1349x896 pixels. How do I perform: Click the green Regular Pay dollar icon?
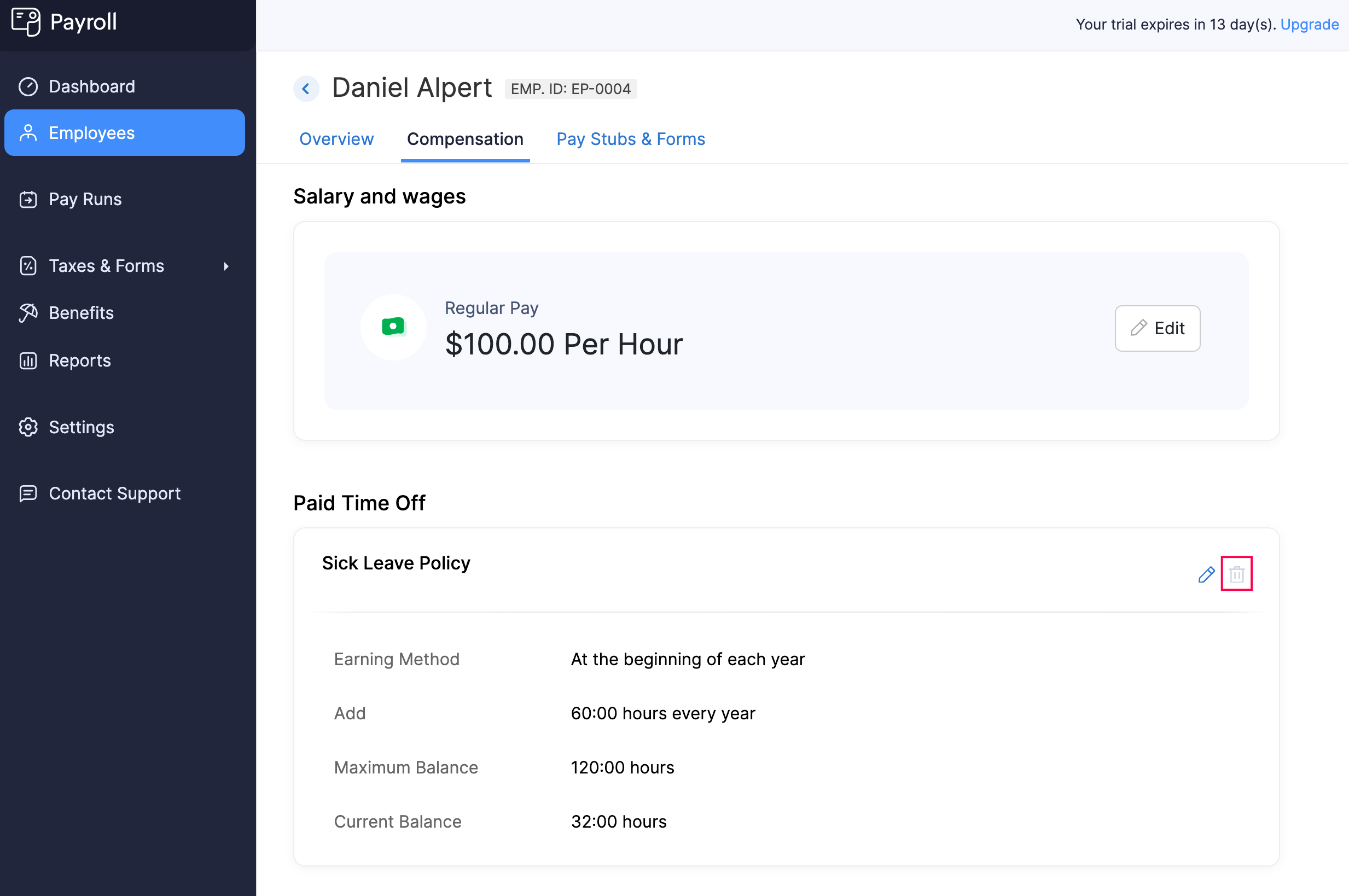click(x=394, y=327)
